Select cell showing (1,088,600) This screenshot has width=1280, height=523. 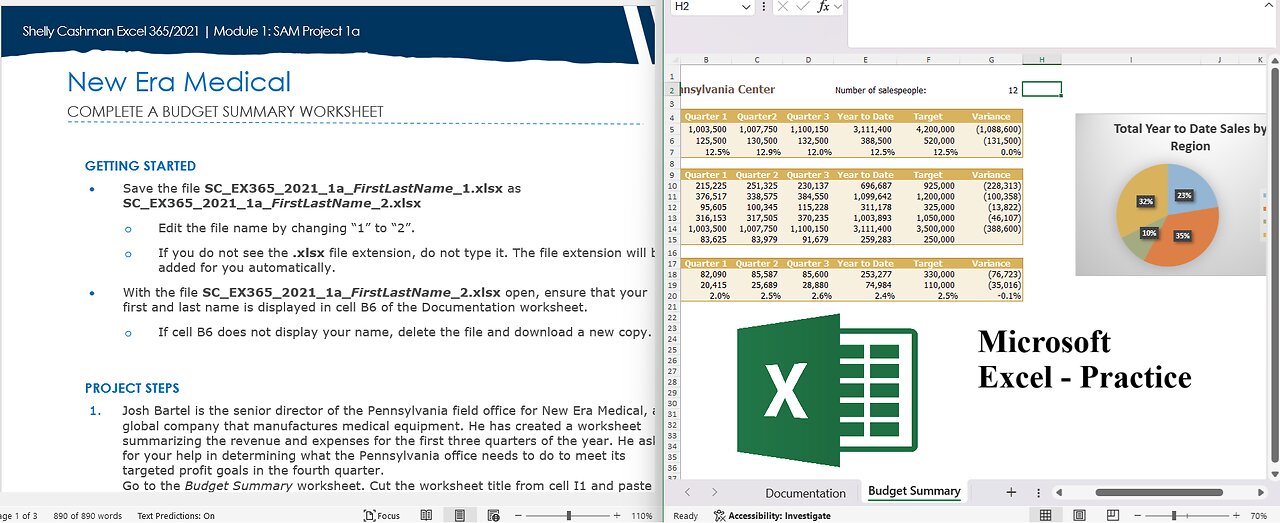click(x=992, y=129)
